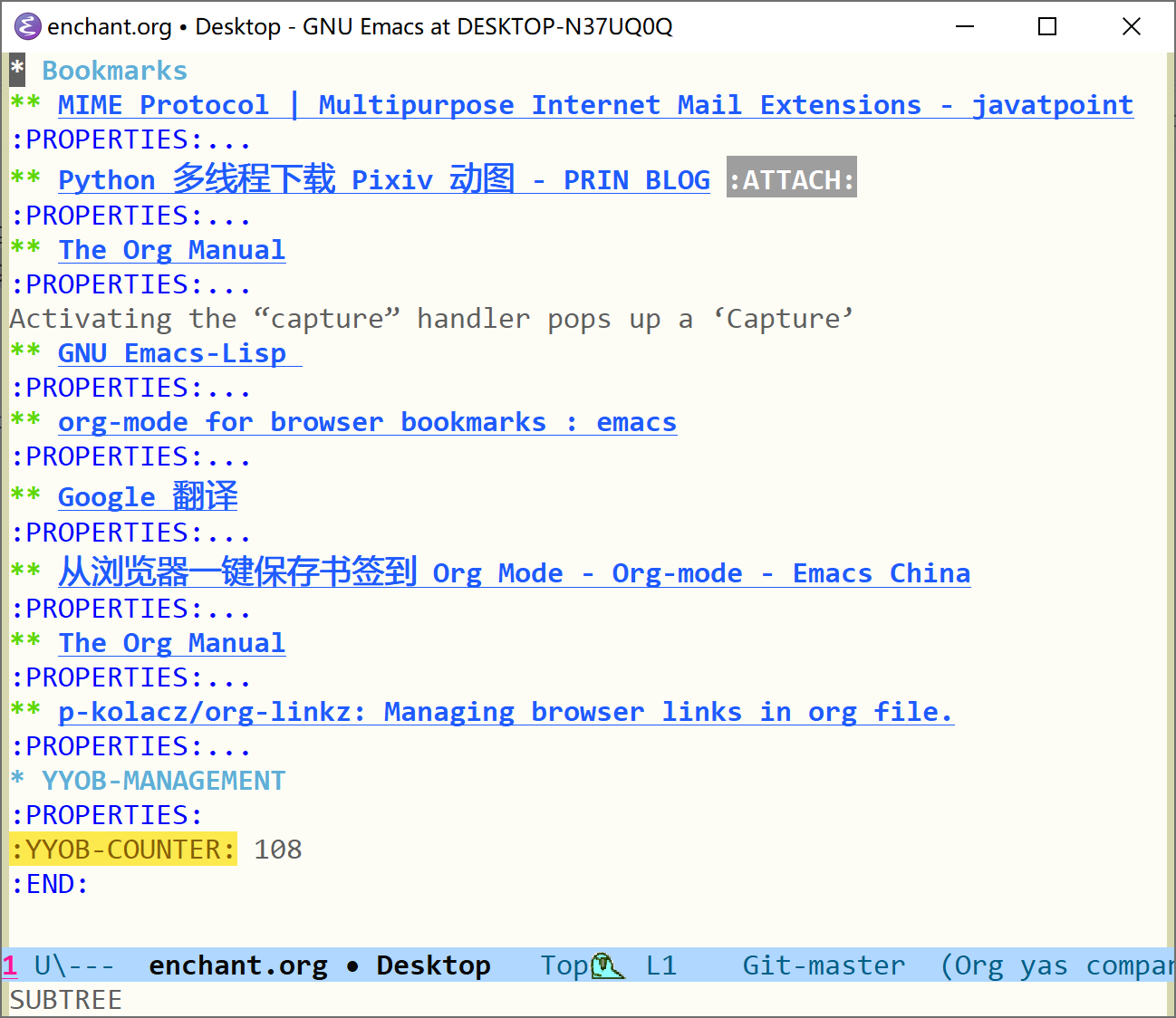Click the Nyan cat icon in the mode line

(607, 966)
